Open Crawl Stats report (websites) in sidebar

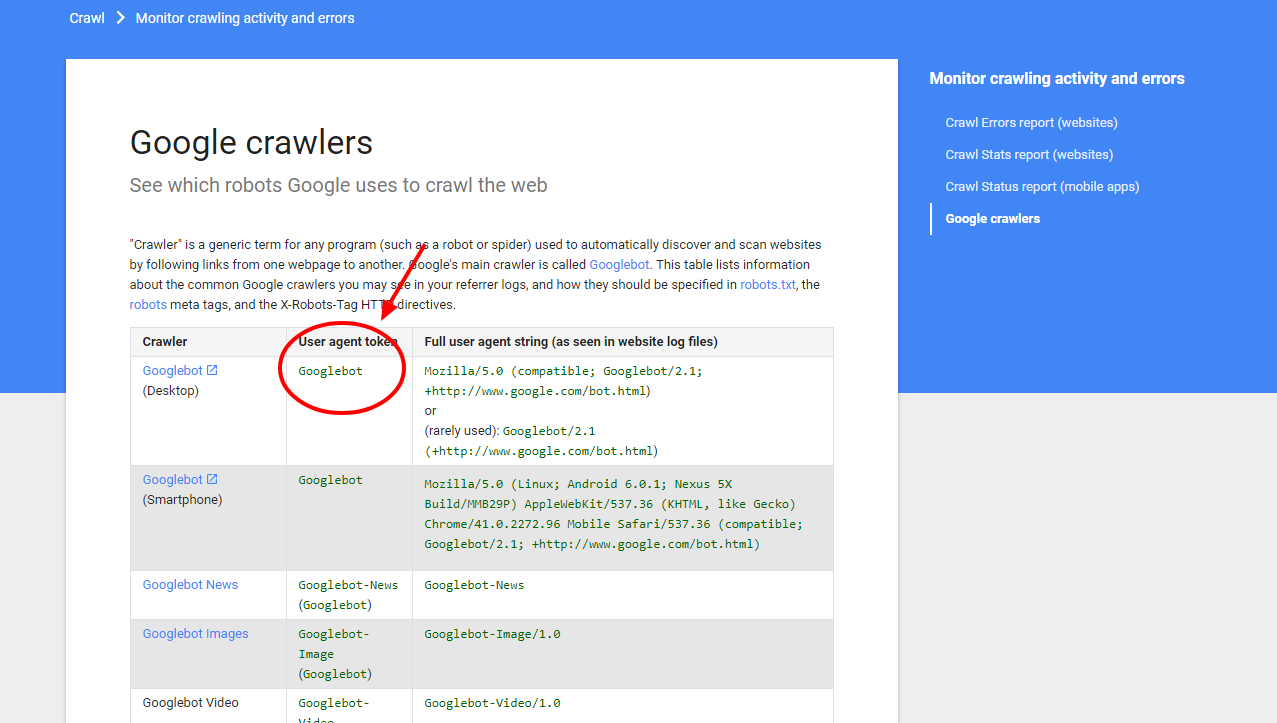1028,154
